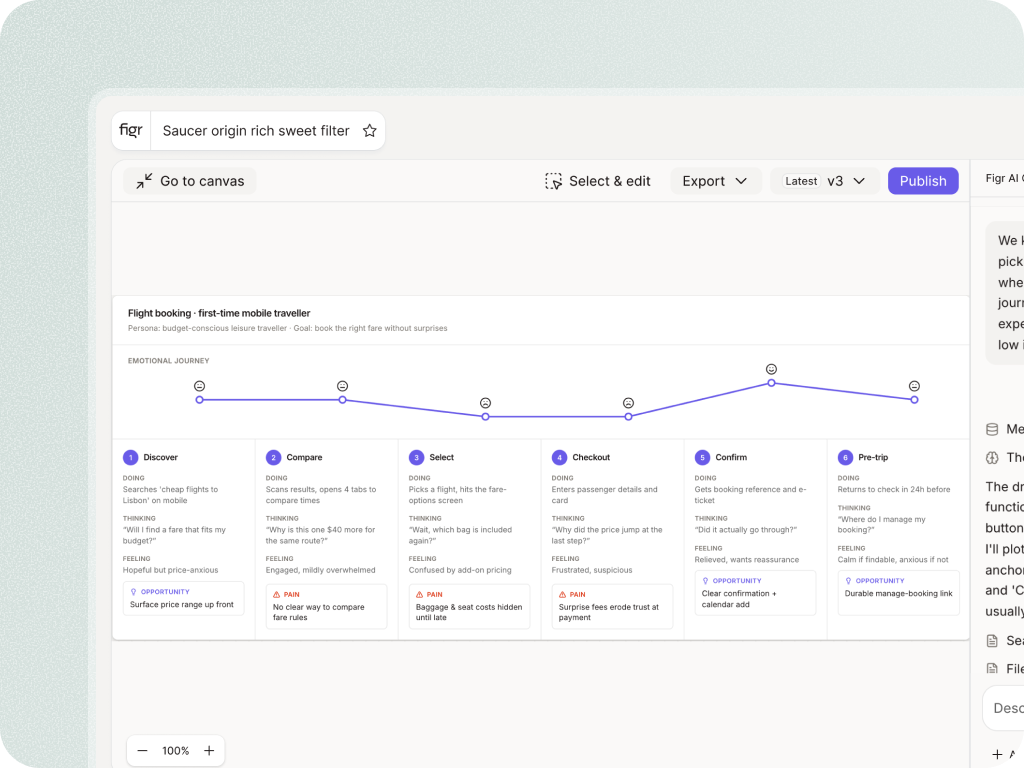Click the project title Saucer origin rich sweet filter
Screen dimensions: 1024x768
coord(256,131)
